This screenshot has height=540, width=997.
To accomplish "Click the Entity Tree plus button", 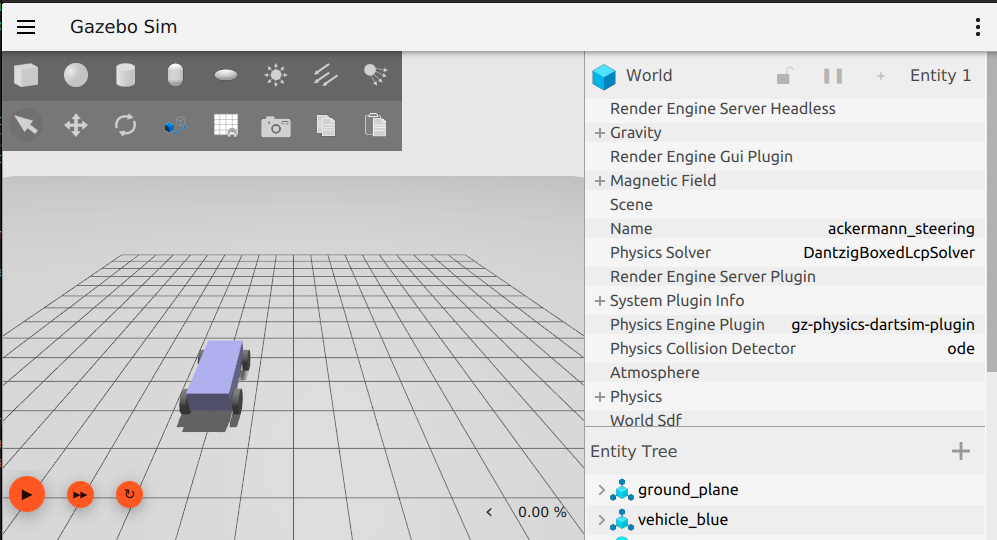I will pyautogui.click(x=961, y=452).
